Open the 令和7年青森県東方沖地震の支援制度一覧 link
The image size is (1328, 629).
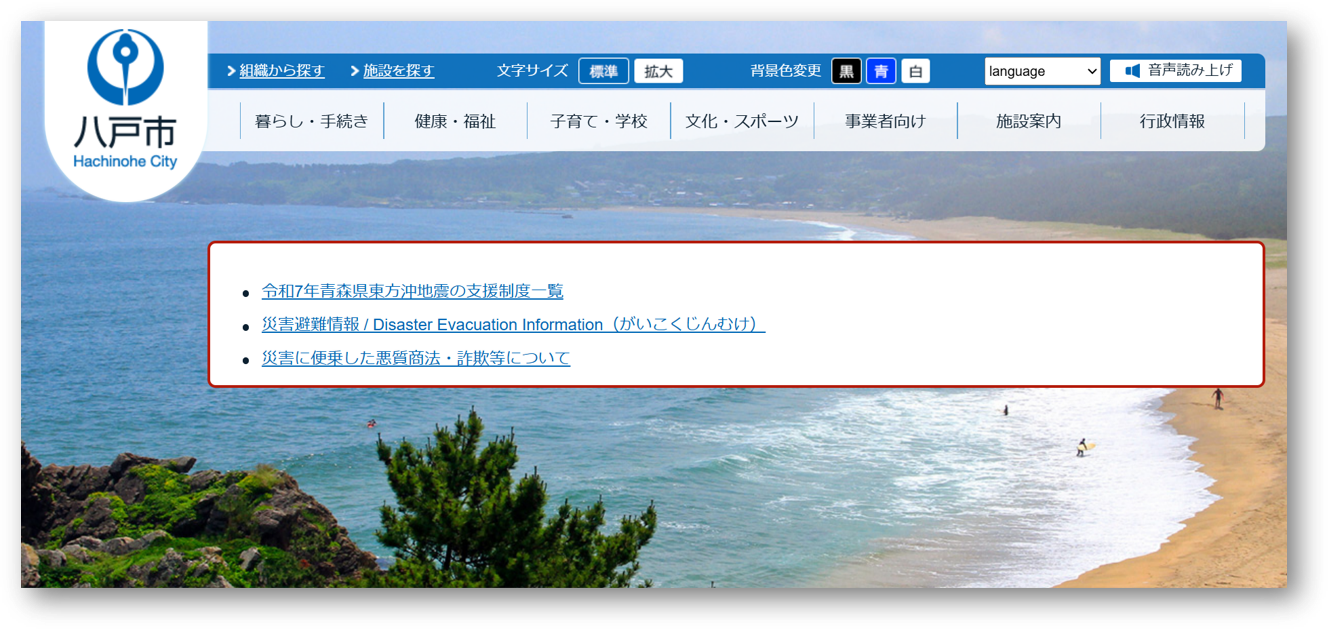[x=412, y=291]
